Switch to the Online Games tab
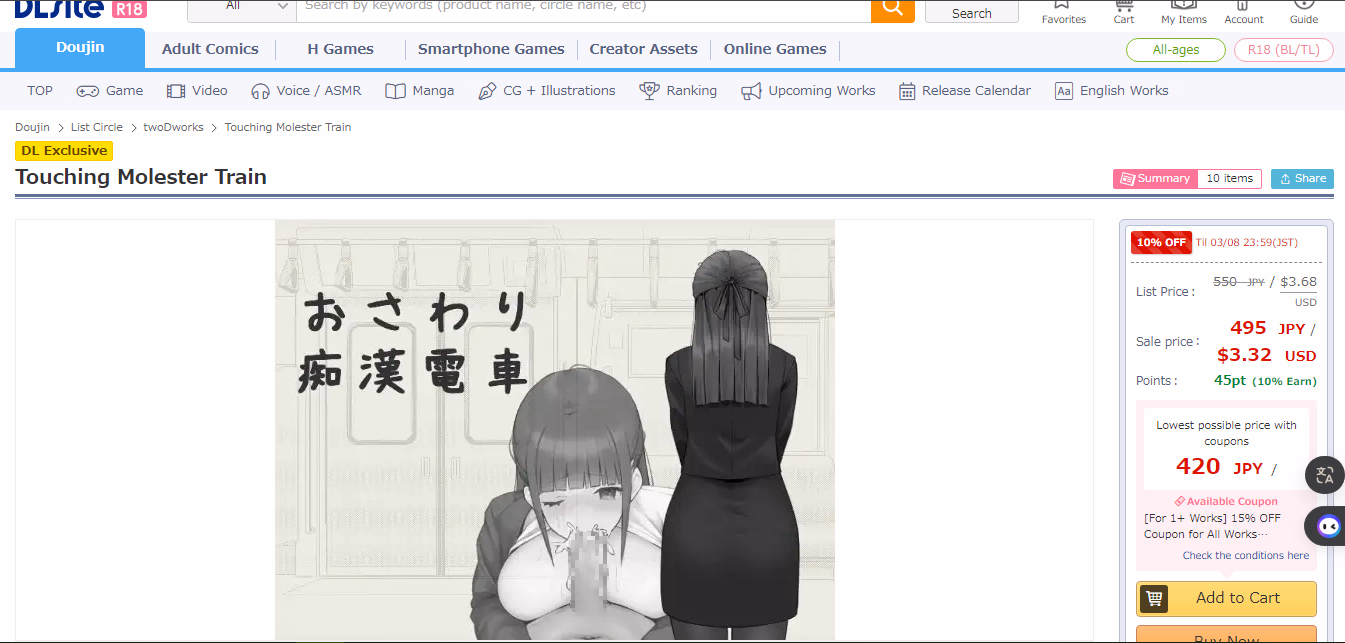 [x=775, y=49]
